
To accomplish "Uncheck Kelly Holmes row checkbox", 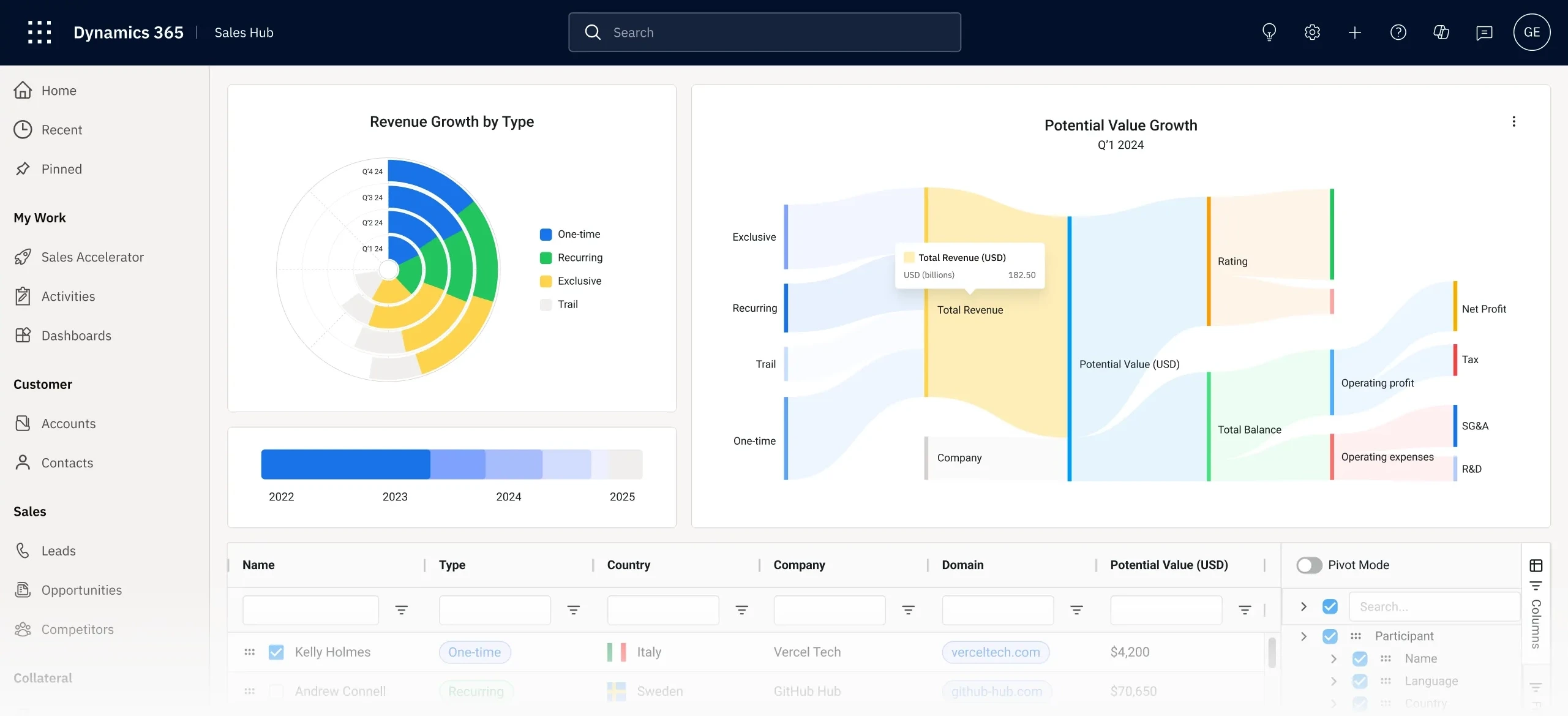I will [276, 652].
